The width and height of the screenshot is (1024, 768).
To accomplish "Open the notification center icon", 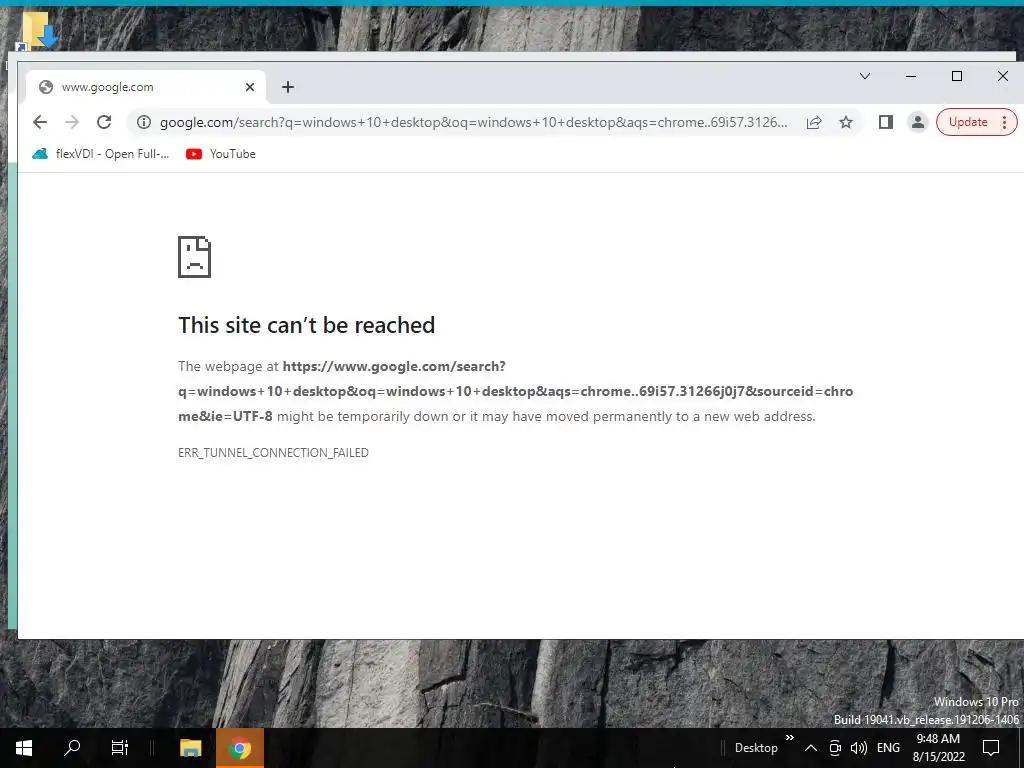I will click(x=991, y=748).
